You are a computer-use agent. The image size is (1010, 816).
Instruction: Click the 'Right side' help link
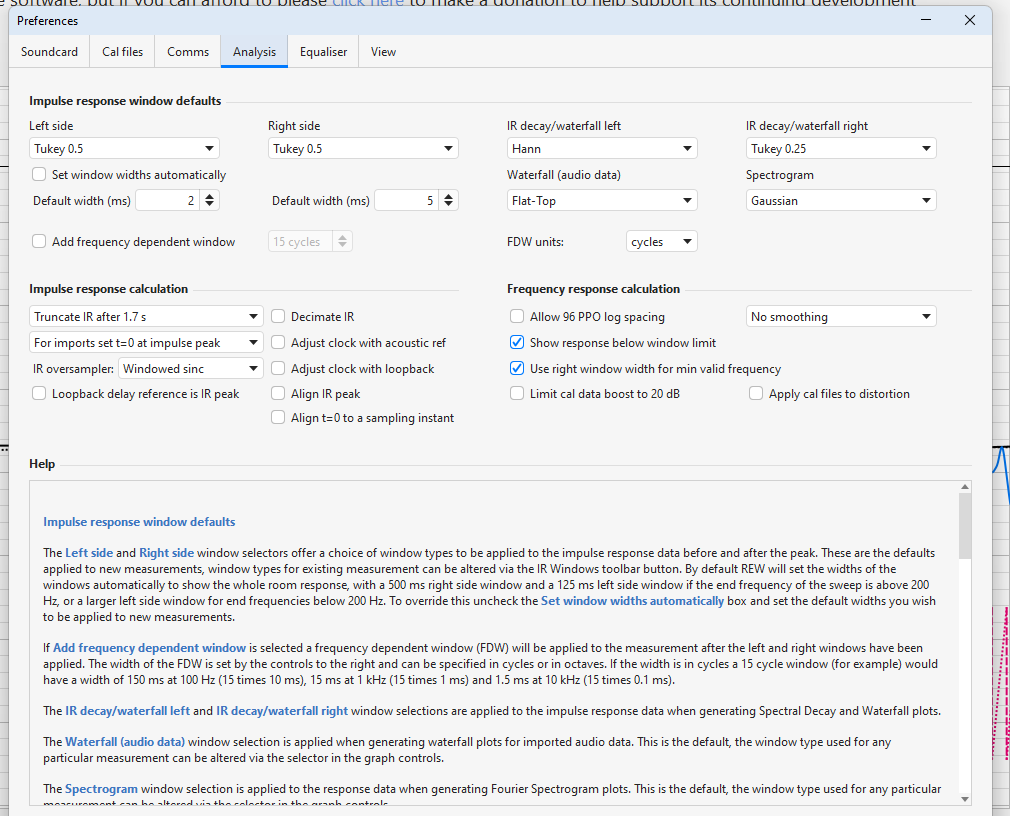166,553
